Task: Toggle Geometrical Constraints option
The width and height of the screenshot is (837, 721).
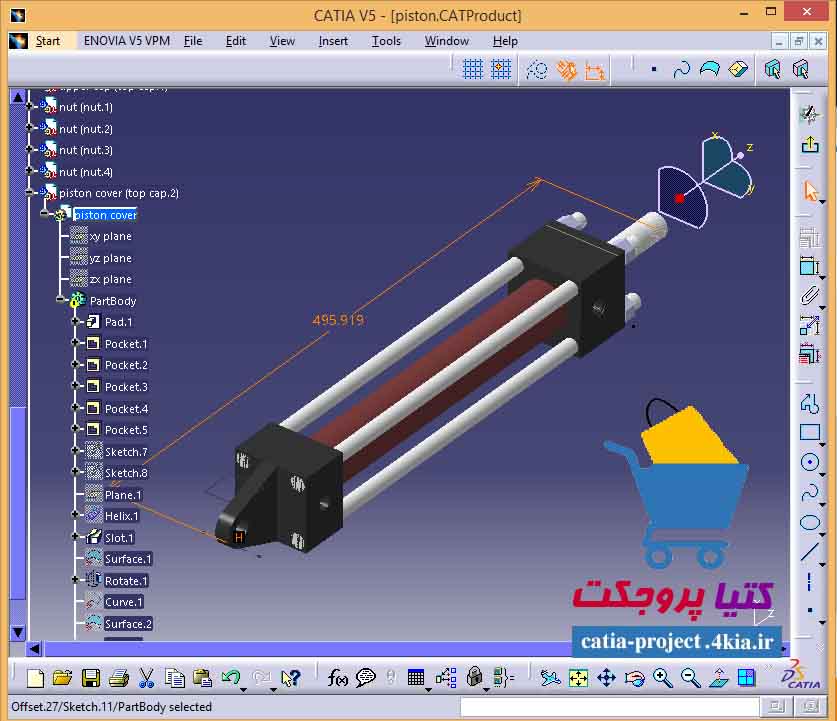Action: pyautogui.click(x=566, y=69)
